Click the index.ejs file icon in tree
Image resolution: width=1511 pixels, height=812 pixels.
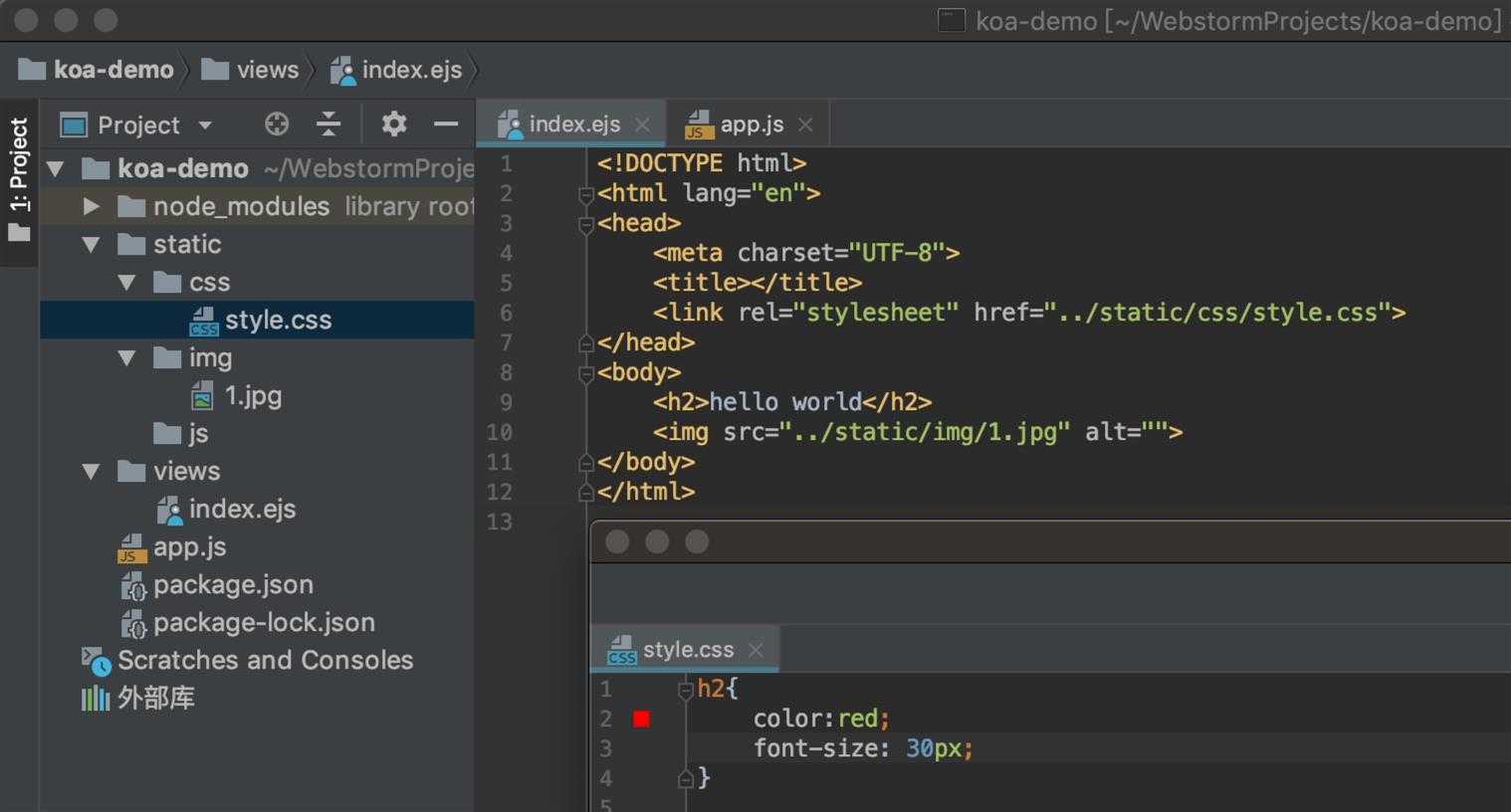click(169, 509)
